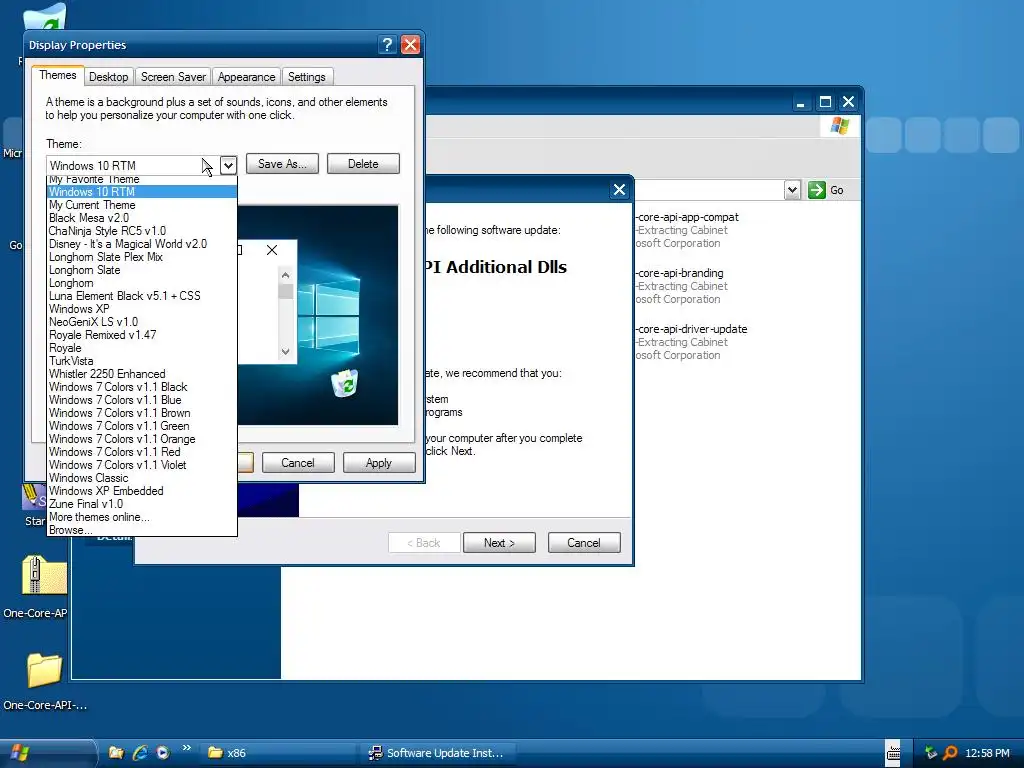1024x768 pixels.
Task: Switch to the Desktop tab
Action: (x=108, y=77)
